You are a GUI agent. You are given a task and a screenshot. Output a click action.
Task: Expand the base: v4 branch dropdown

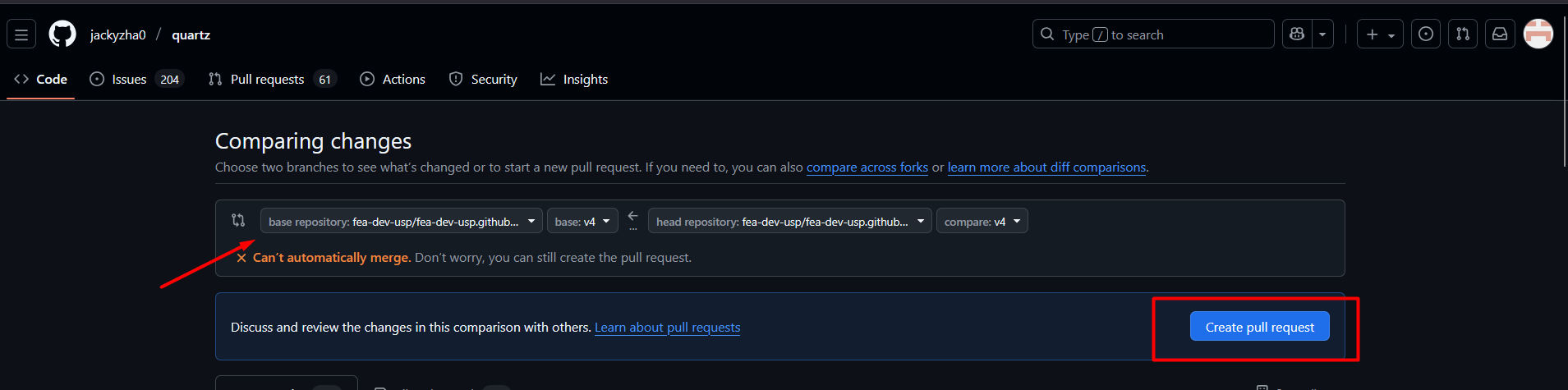tap(582, 222)
